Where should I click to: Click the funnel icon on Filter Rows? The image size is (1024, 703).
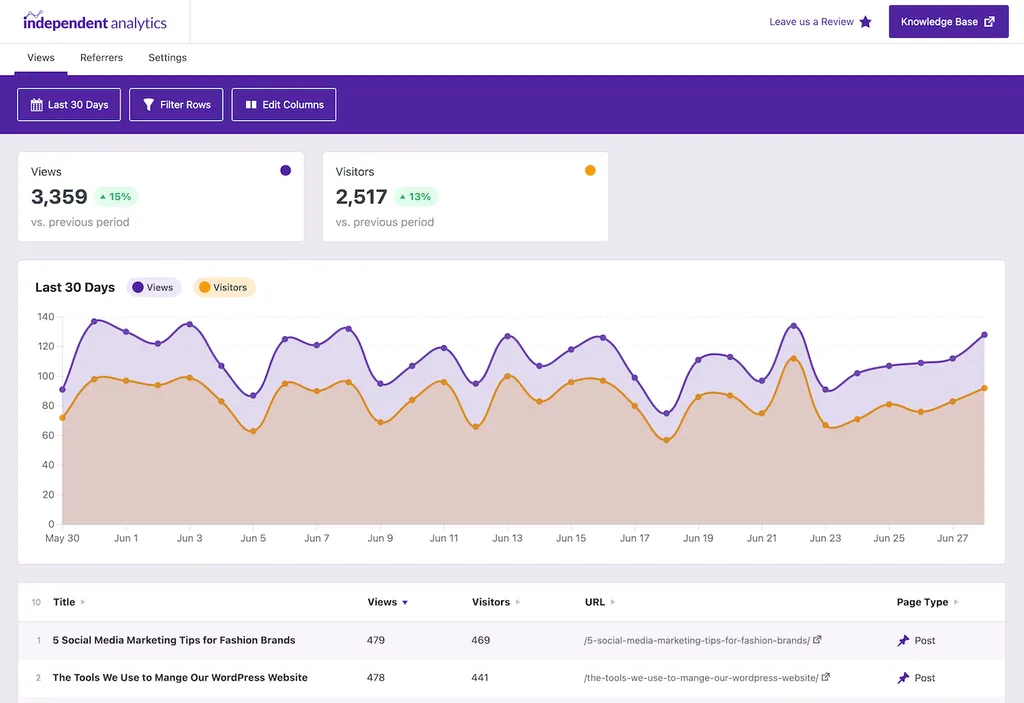click(149, 105)
